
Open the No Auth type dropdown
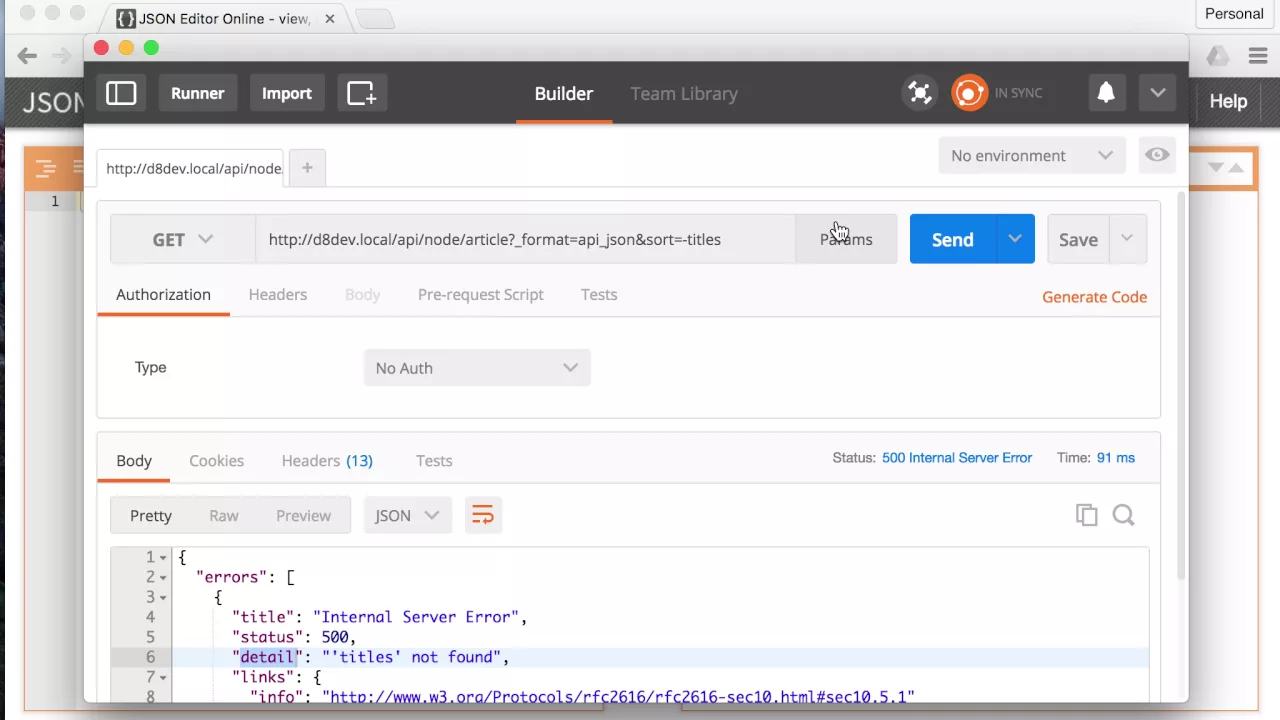[x=477, y=367]
